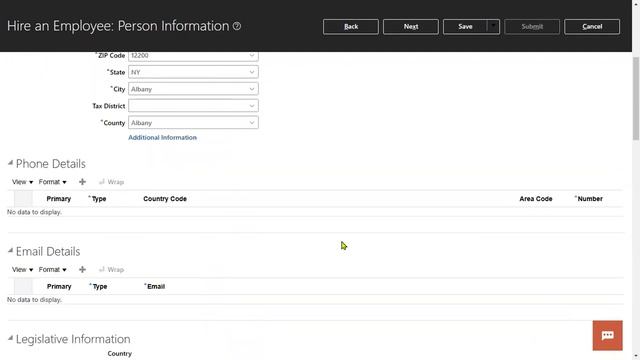Click the Submit button
This screenshot has width=640, height=360.
532,27
